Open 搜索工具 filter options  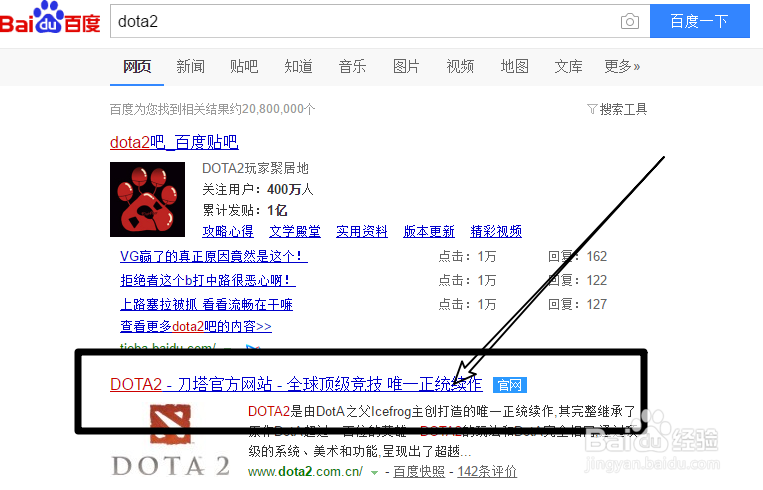point(617,109)
